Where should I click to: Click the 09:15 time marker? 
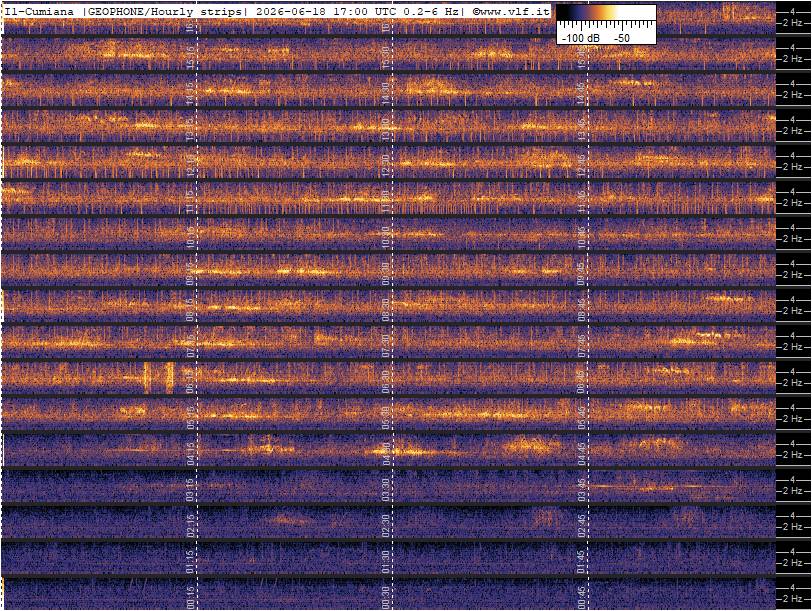point(191,273)
